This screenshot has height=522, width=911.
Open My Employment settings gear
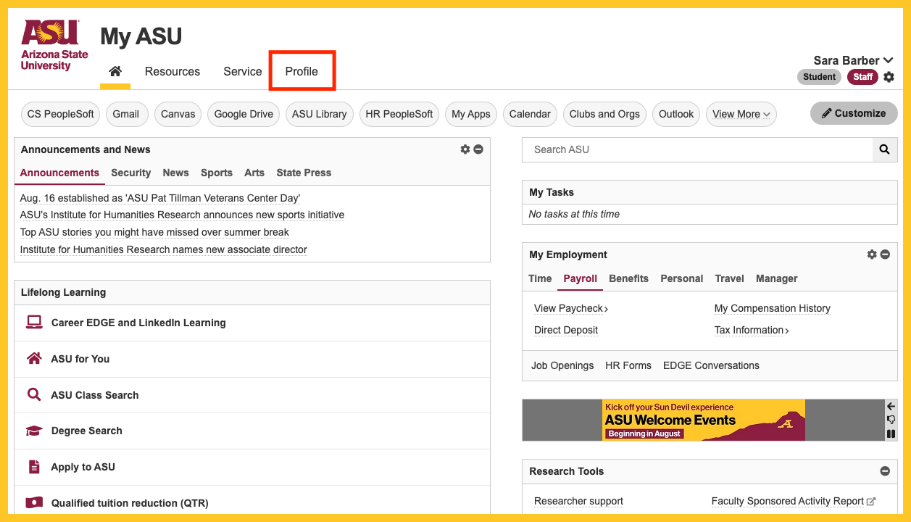click(x=871, y=255)
